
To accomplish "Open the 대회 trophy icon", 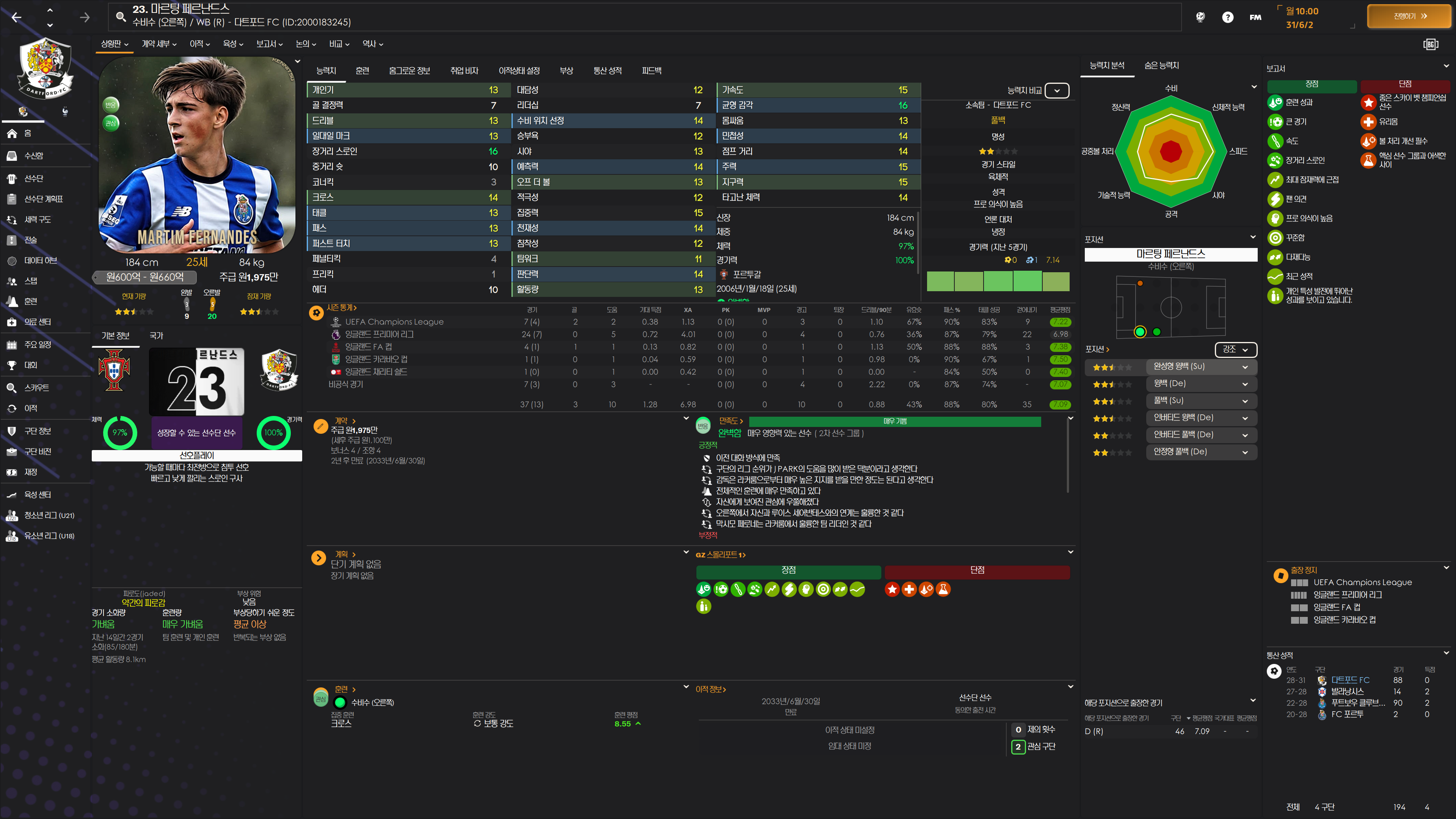I will [12, 365].
